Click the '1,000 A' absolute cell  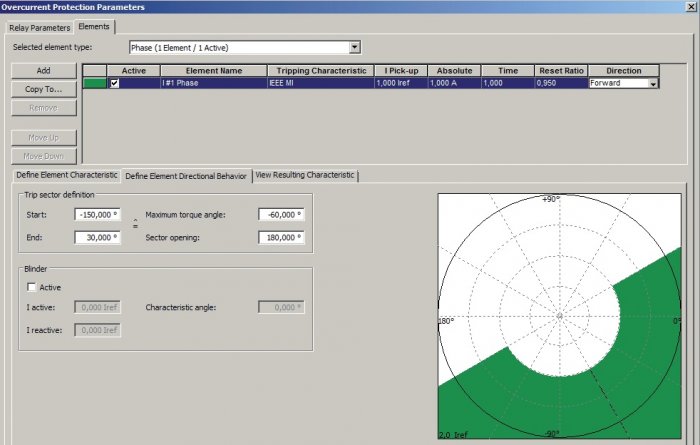coord(454,83)
